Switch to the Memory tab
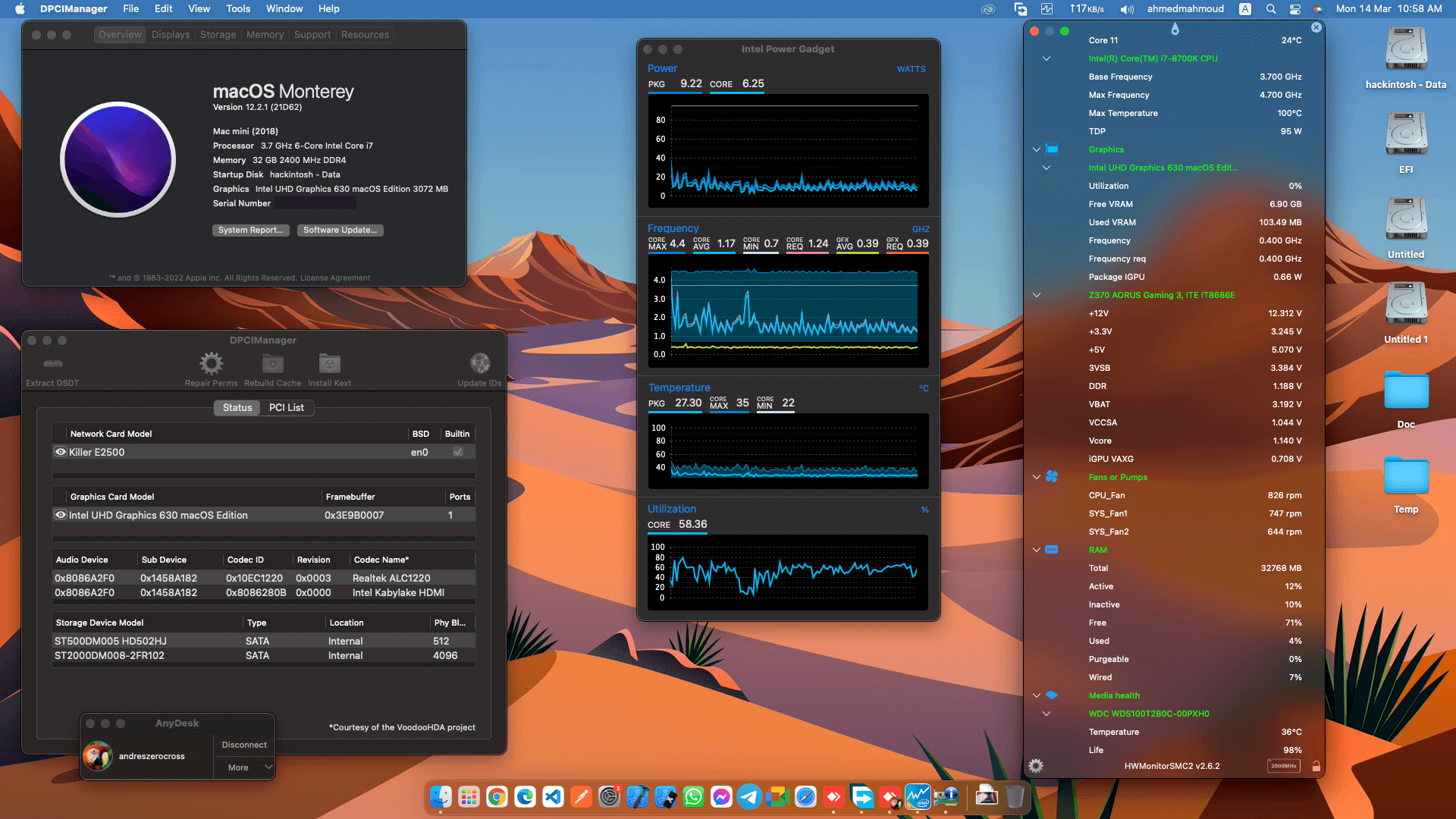1456x819 pixels. pyautogui.click(x=265, y=35)
